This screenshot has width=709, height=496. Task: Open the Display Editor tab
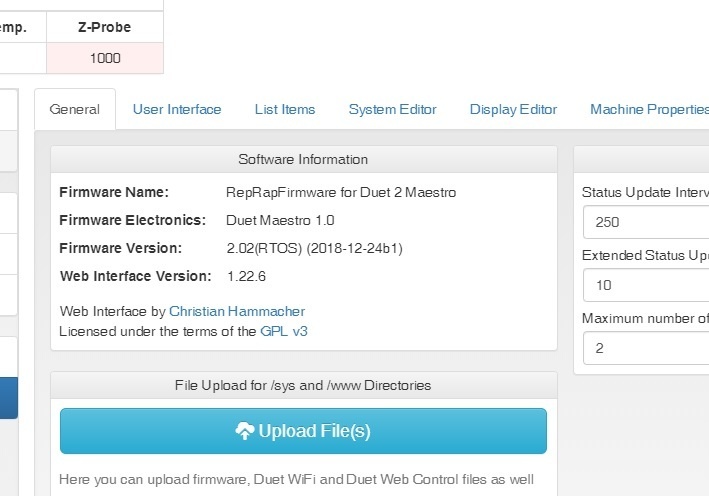tap(513, 109)
